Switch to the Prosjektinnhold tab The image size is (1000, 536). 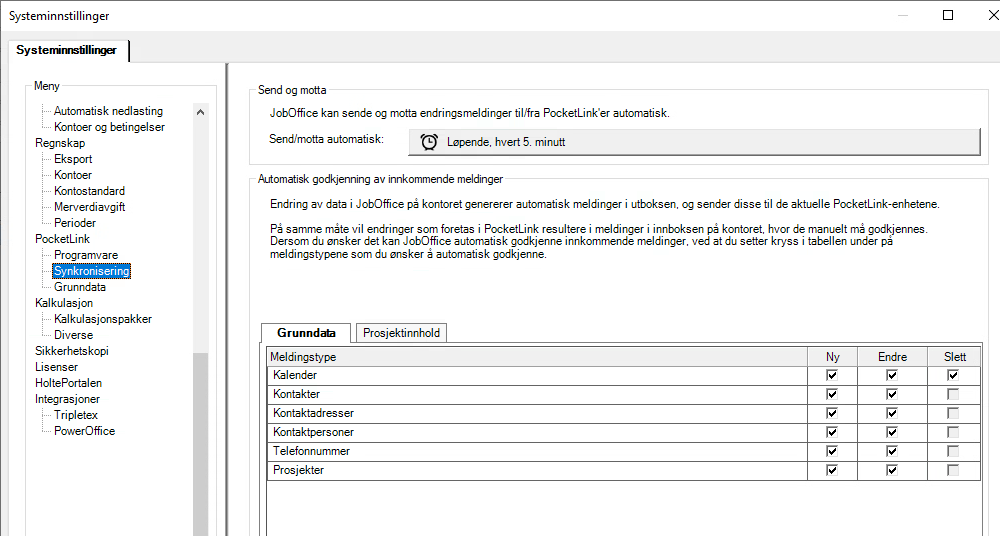tap(401, 332)
